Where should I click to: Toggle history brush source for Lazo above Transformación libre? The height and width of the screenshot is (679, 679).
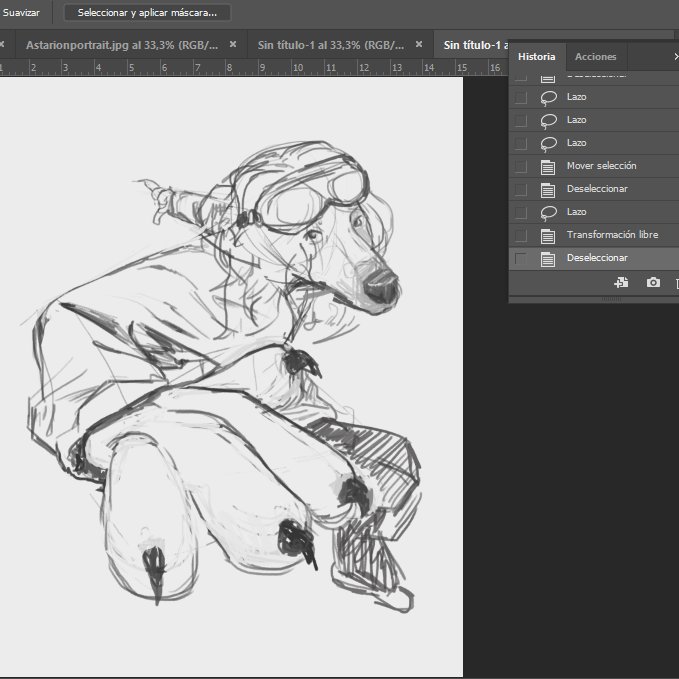[521, 212]
